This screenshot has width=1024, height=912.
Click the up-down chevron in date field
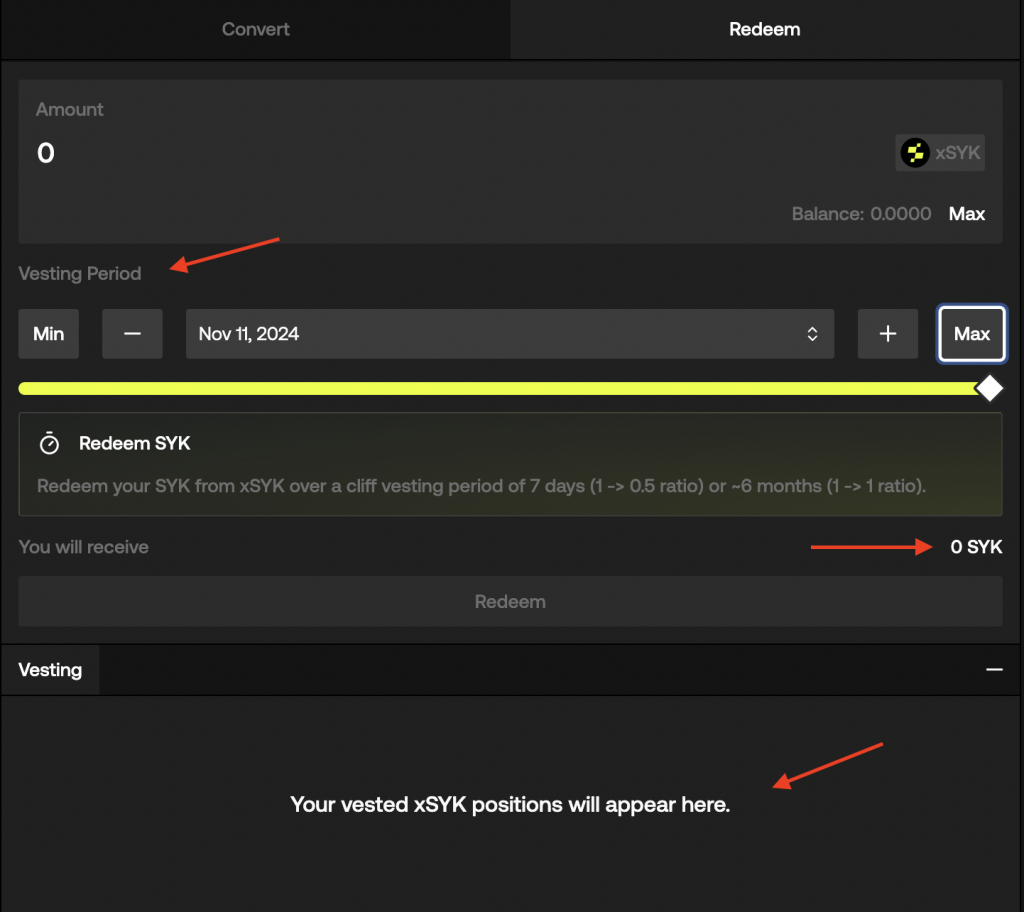point(812,334)
